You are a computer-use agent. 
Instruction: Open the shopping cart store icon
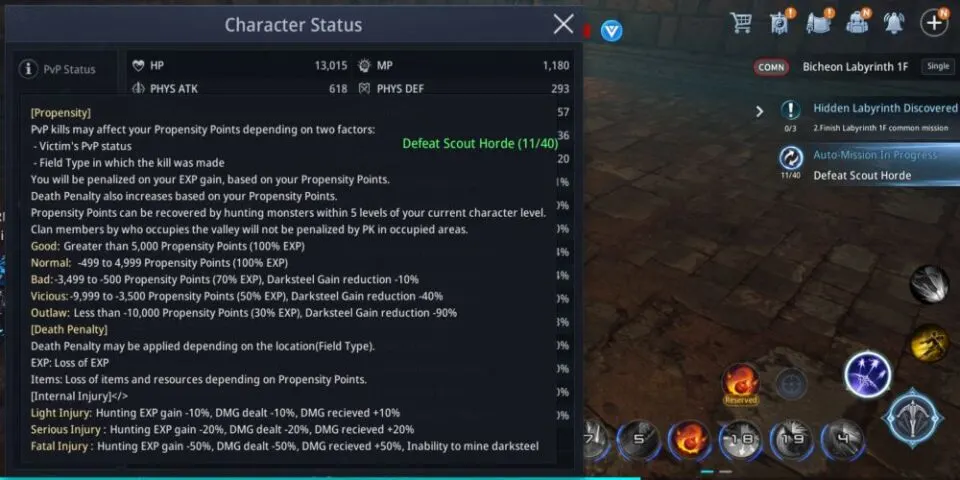[x=741, y=24]
